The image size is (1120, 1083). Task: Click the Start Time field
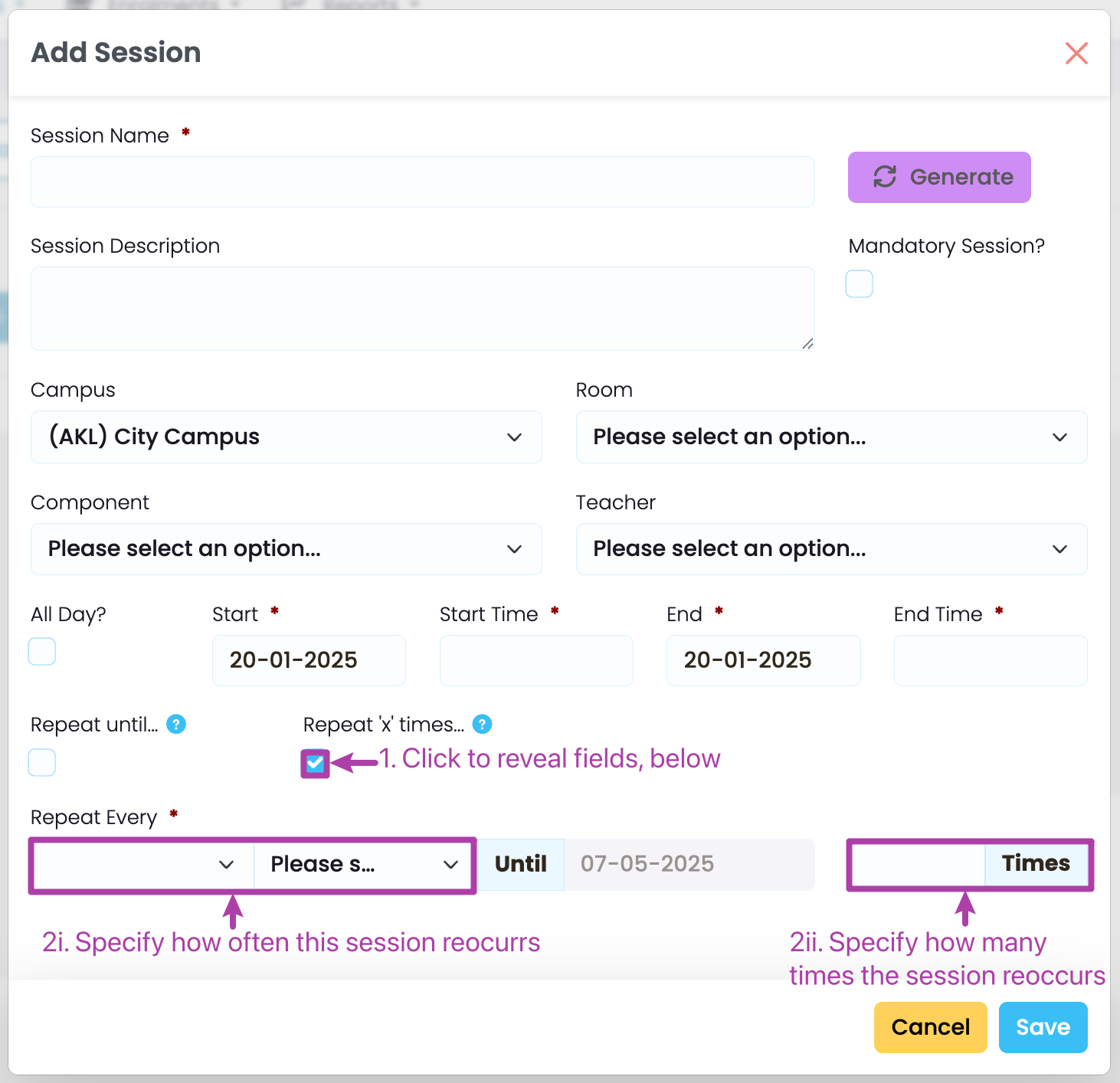pos(535,660)
